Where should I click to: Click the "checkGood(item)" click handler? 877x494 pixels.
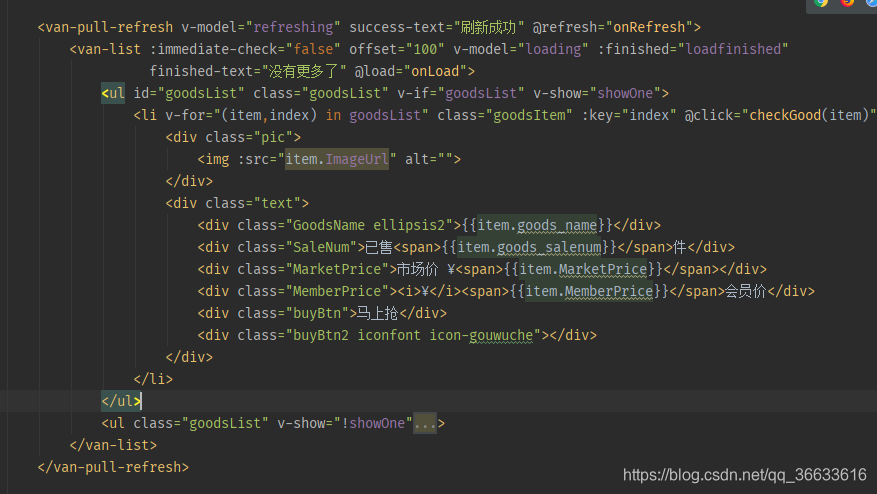(809, 115)
